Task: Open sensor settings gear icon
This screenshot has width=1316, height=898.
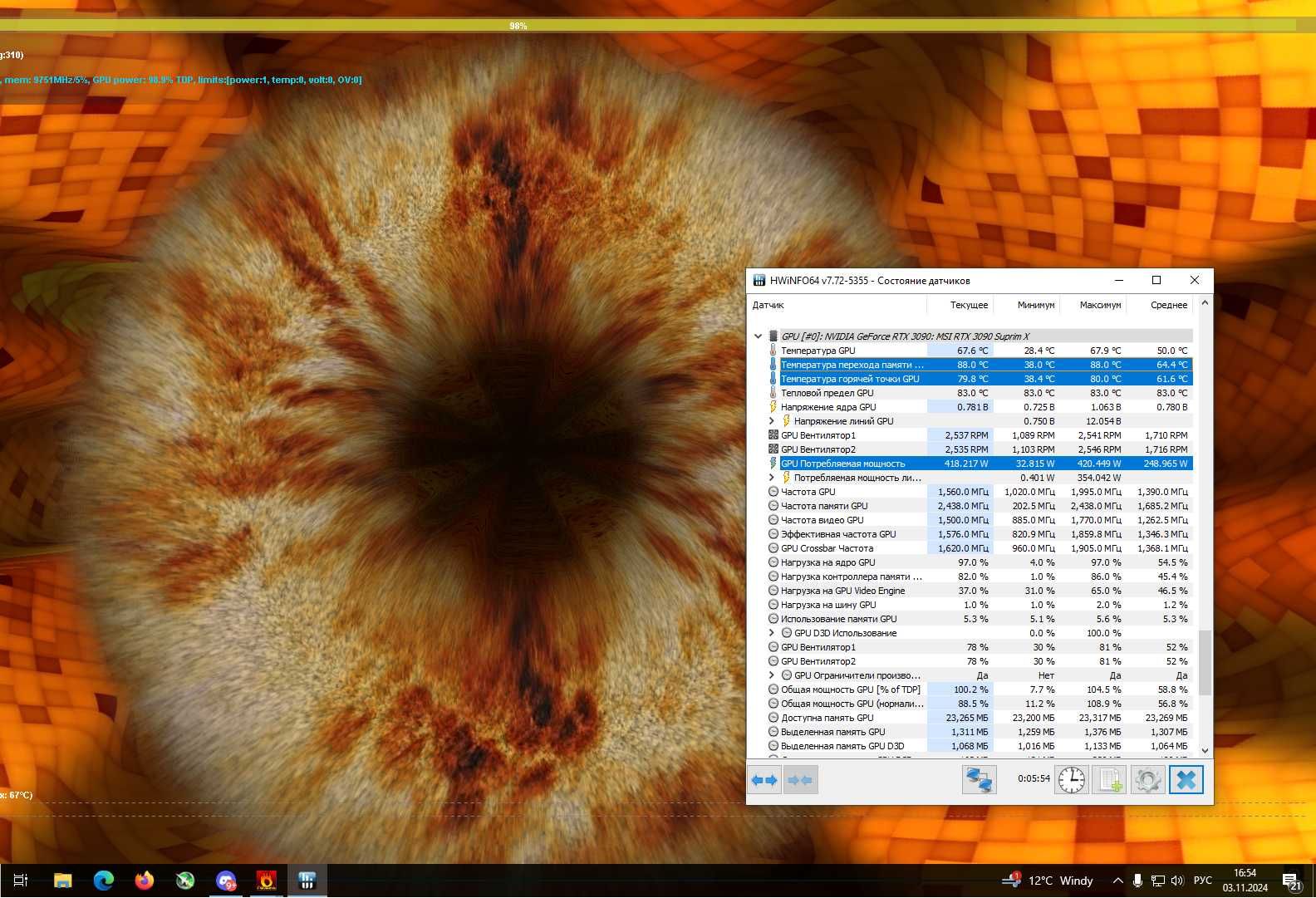Action: point(1147,780)
